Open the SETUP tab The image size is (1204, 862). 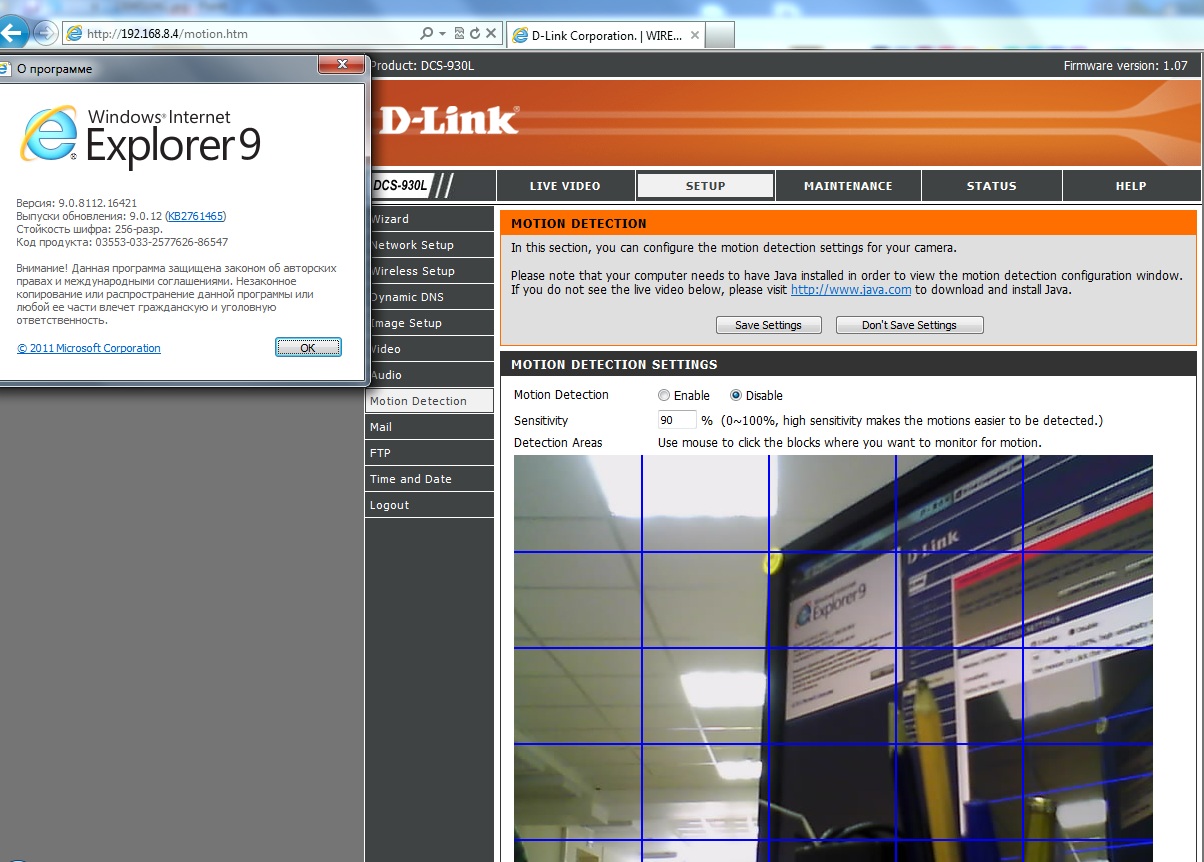[x=705, y=186]
